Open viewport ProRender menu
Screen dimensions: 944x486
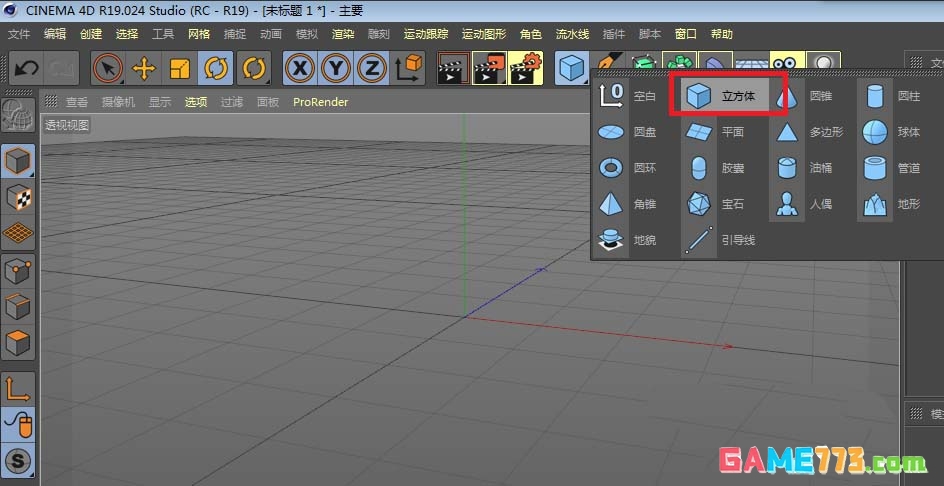[320, 102]
